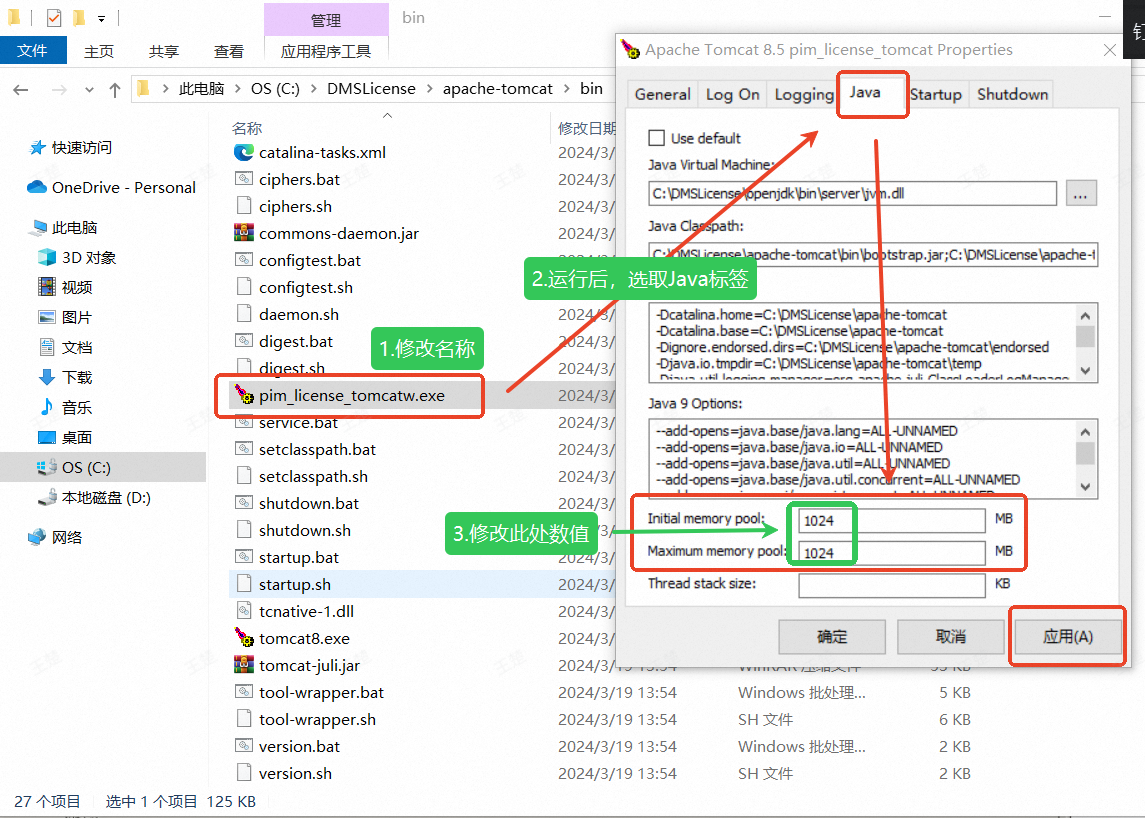
Task: Click the Network icon in sidebar
Action: click(x=37, y=538)
